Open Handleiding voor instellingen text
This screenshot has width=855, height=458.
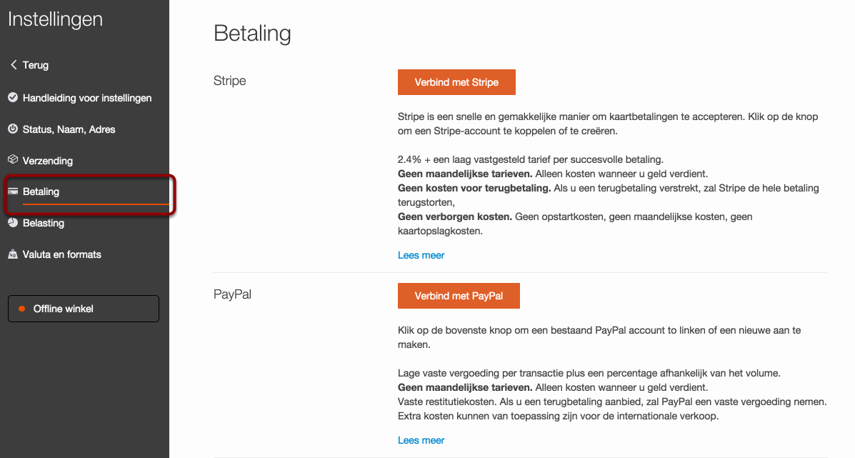87,98
